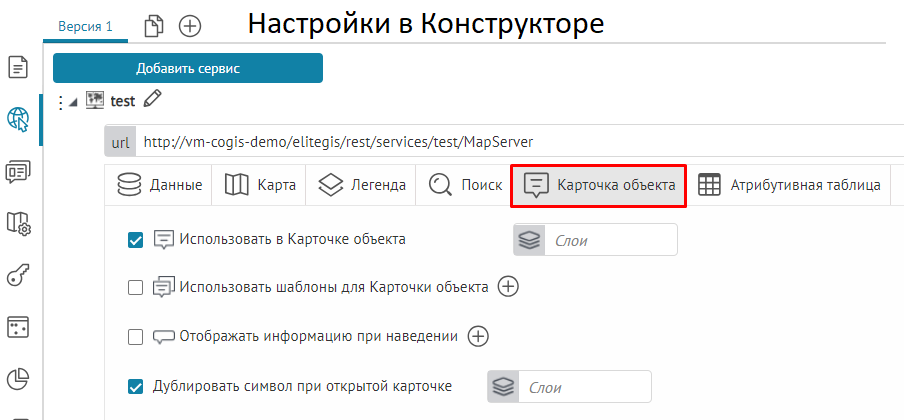The width and height of the screenshot is (904, 420).
Task: Open layers dropdown for duplicate symbol option
Action: tap(569, 387)
